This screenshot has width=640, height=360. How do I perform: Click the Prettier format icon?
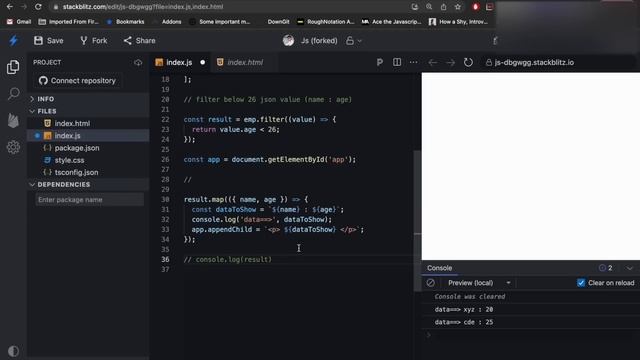pos(380,62)
